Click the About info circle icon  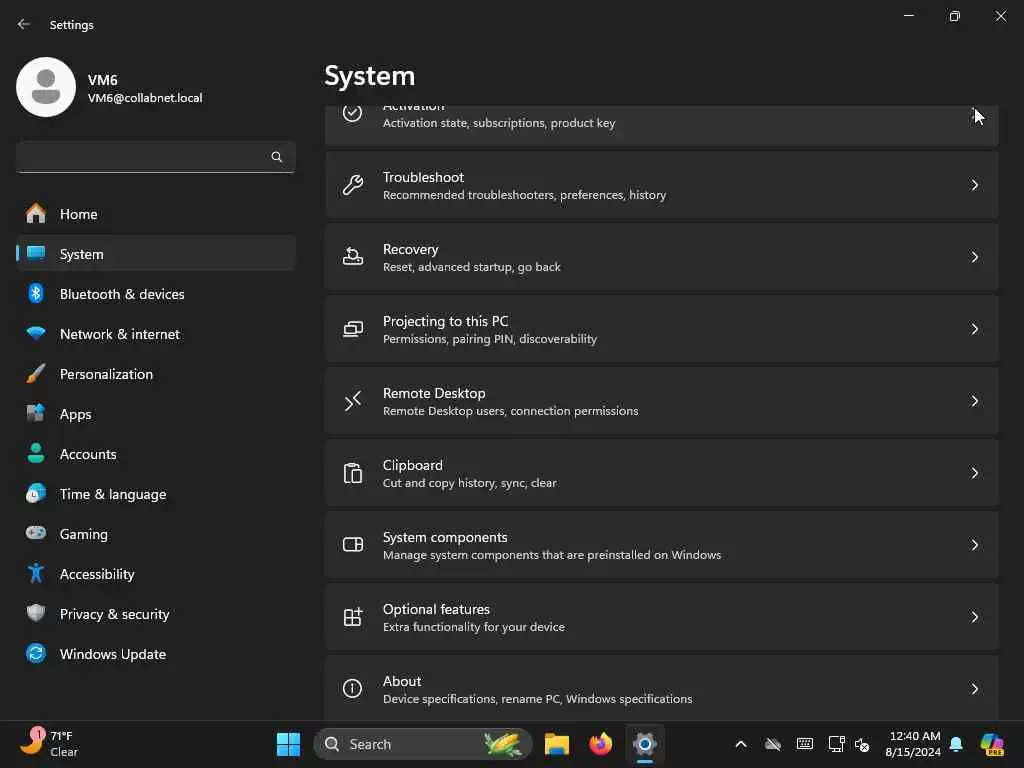click(353, 688)
